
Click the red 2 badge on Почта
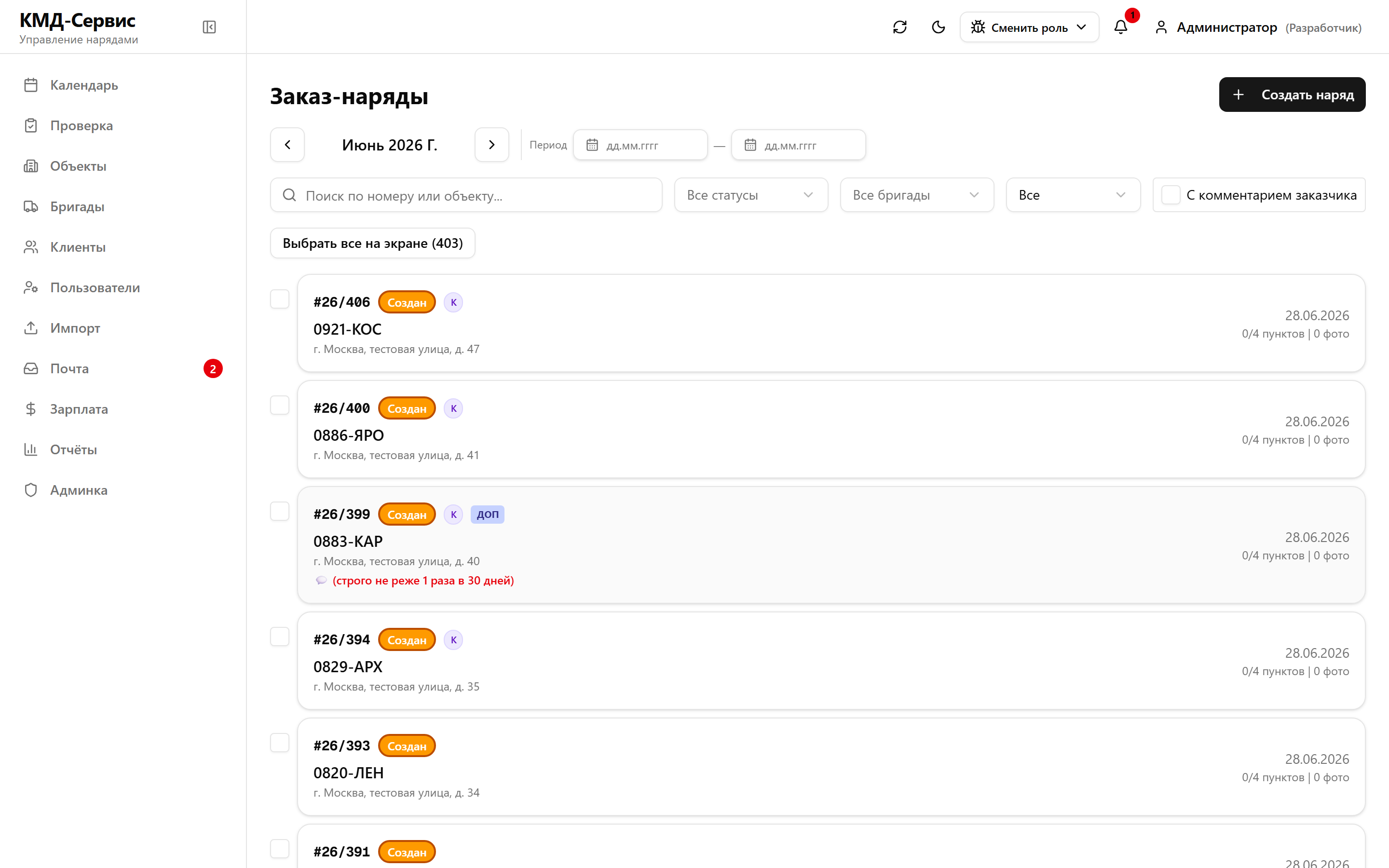pos(213,368)
